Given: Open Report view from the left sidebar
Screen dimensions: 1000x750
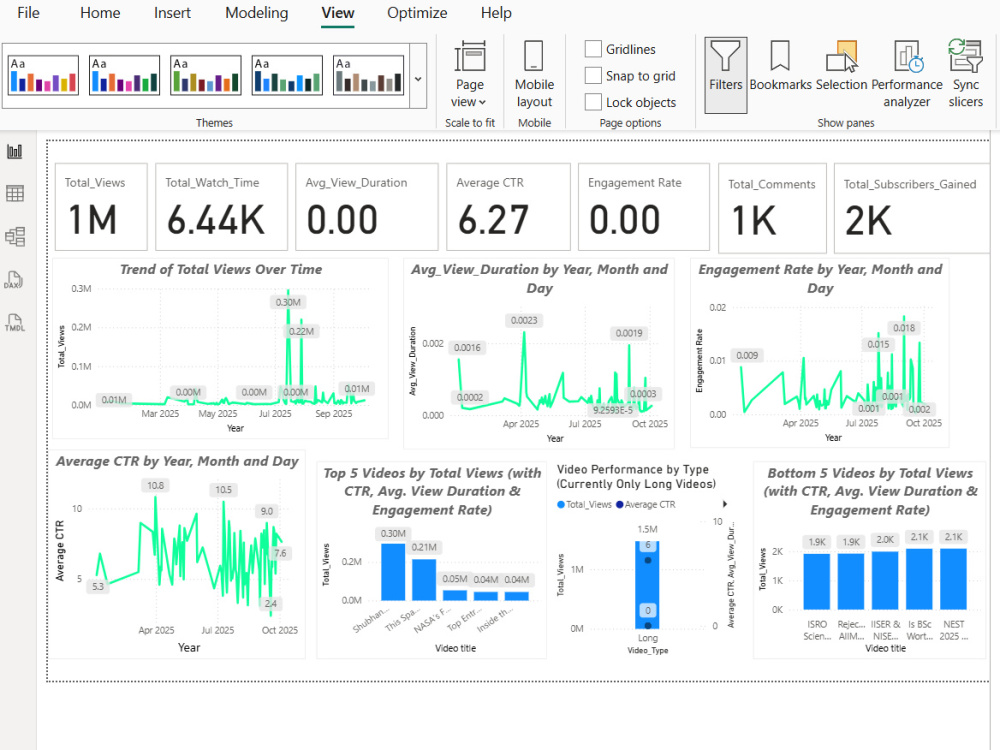Looking at the screenshot, I should 15,152.
